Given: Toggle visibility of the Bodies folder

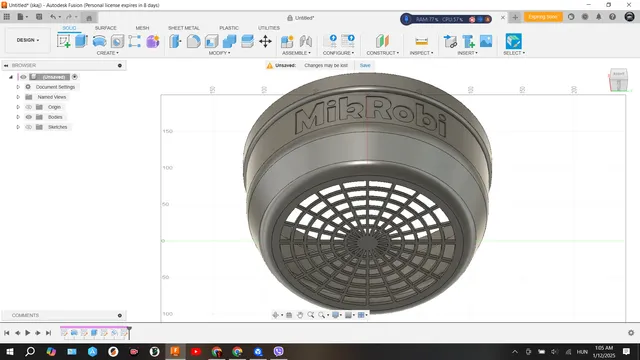Looking at the screenshot, I should [29, 117].
